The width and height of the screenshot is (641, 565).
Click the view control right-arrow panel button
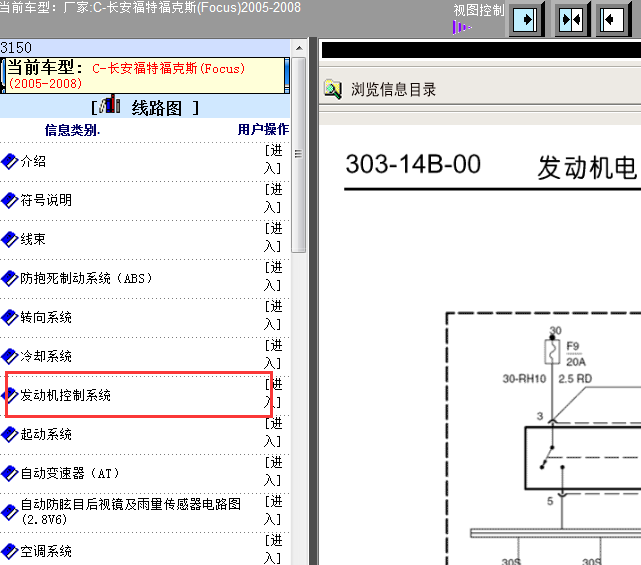click(x=526, y=19)
